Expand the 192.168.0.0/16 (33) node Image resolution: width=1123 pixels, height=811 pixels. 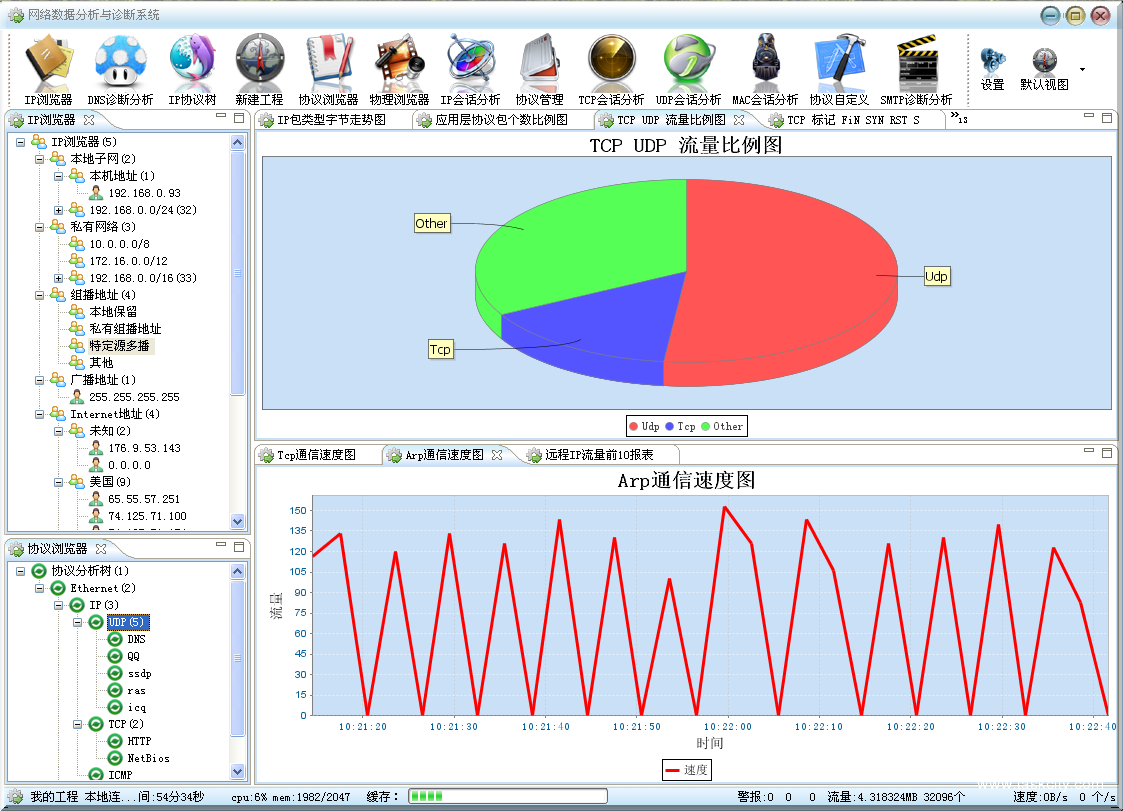click(59, 278)
